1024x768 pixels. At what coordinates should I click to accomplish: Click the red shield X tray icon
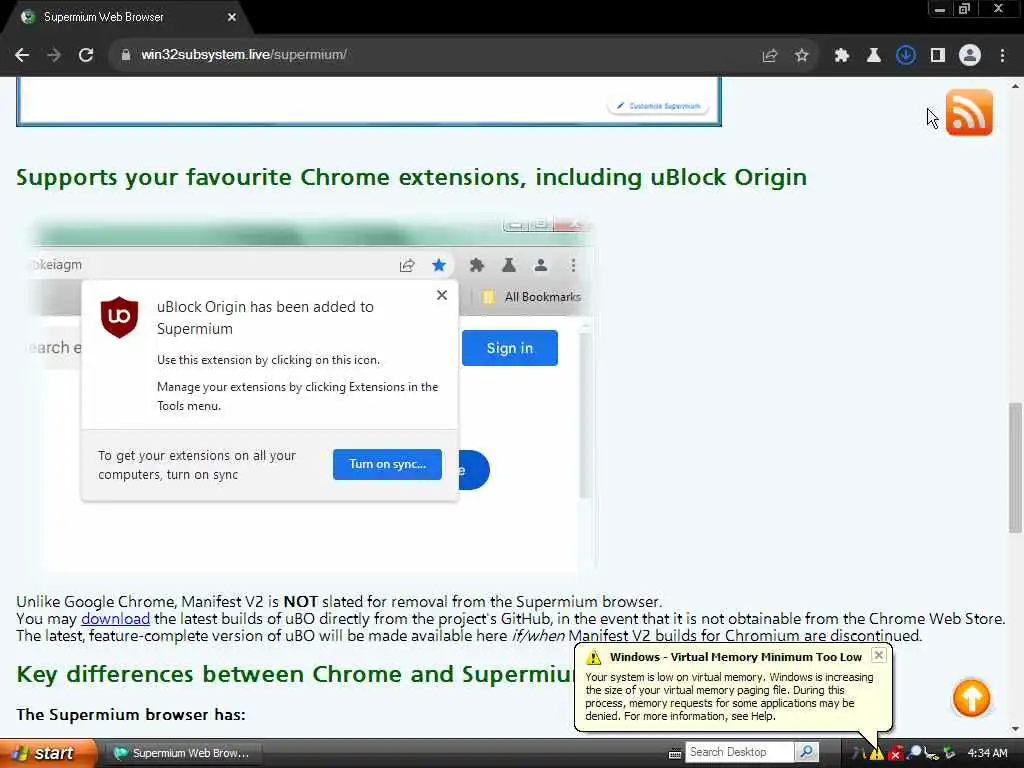point(895,754)
